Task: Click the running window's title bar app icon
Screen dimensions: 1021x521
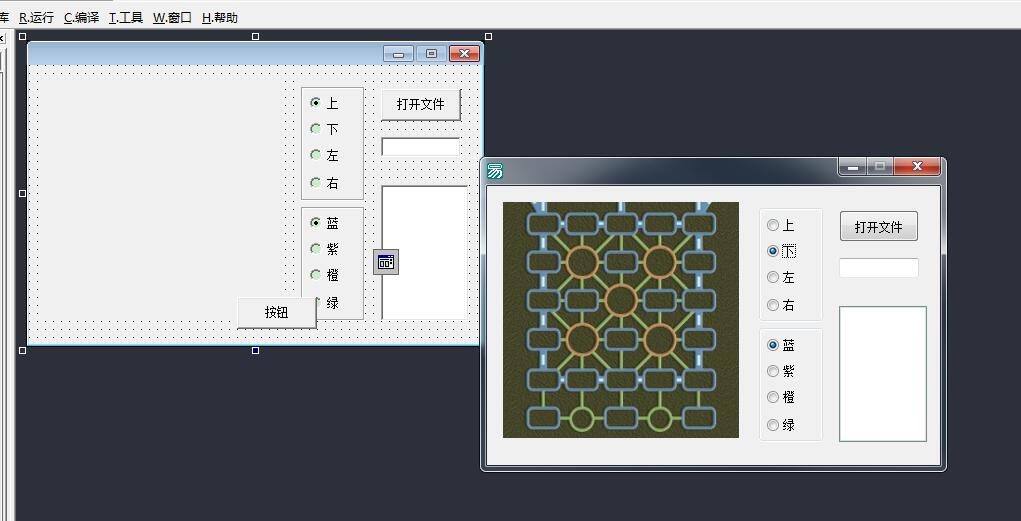Action: [x=494, y=171]
